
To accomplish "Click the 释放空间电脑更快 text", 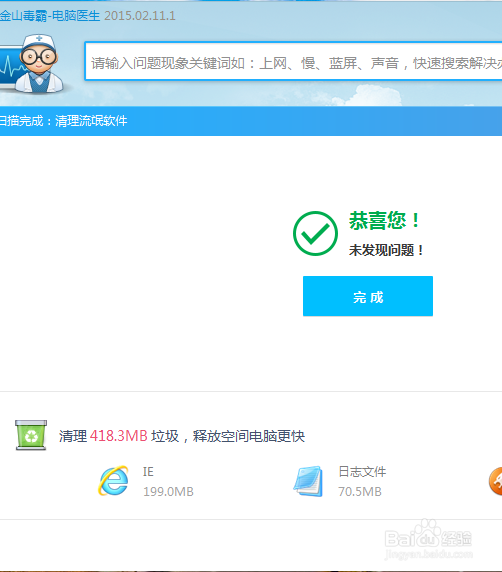I will [249, 436].
